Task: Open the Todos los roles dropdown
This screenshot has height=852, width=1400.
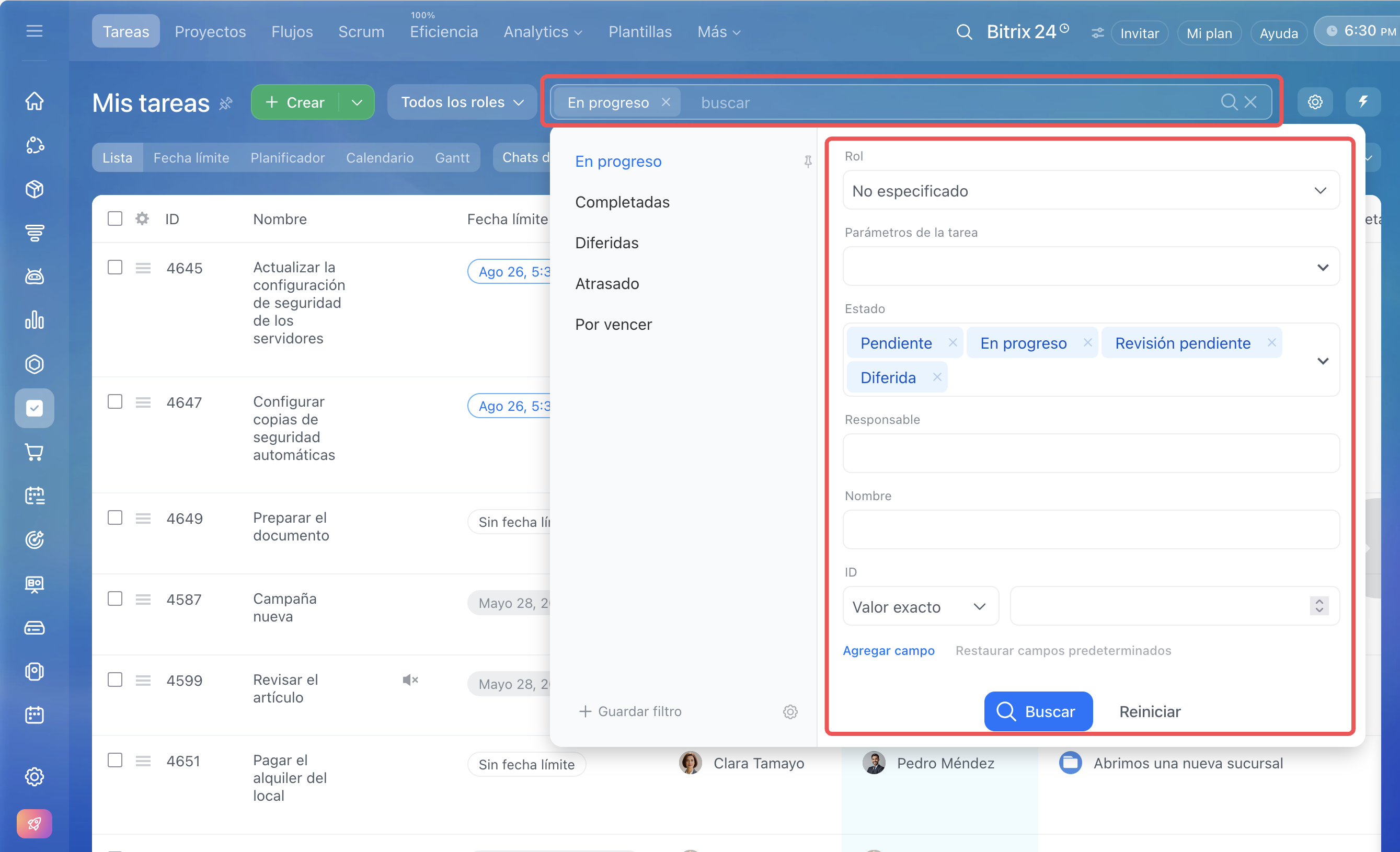Action: [462, 102]
